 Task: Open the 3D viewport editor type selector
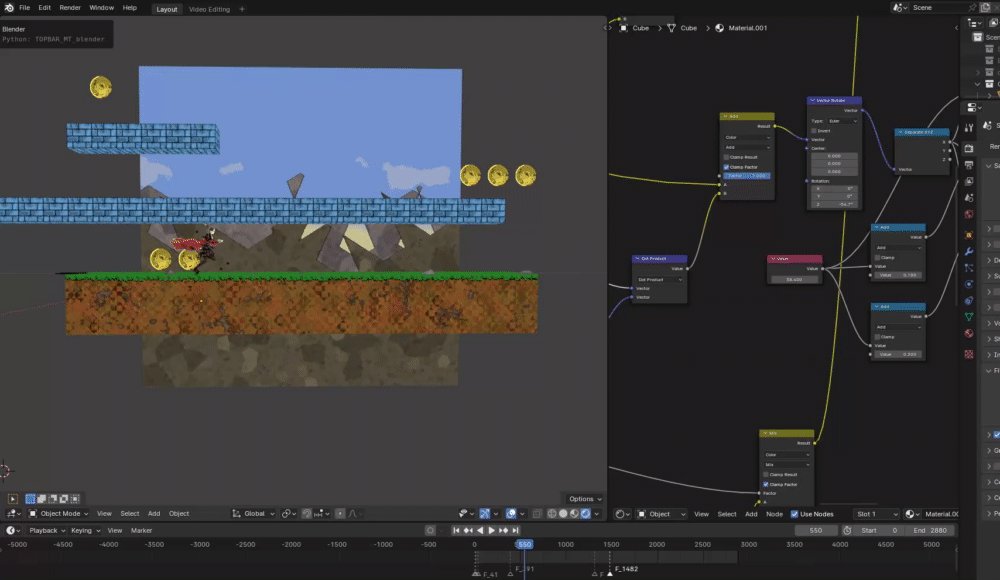[13, 514]
